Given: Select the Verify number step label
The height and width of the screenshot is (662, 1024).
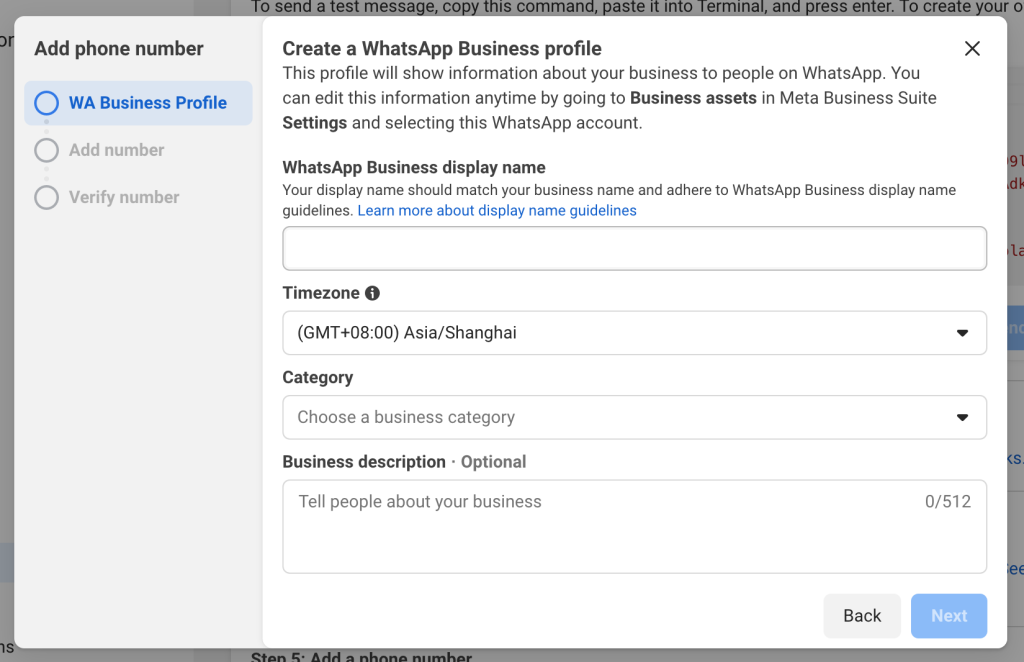Looking at the screenshot, I should (124, 197).
